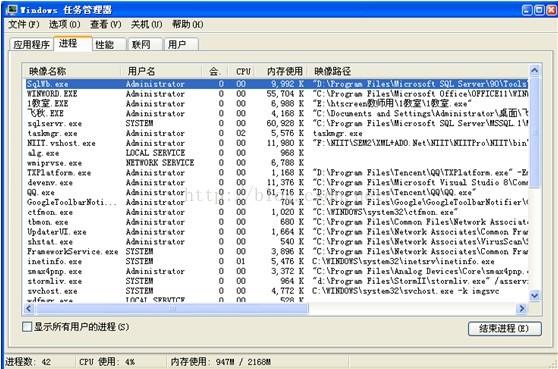Select the QQ.exe process row
Viewport: 558px width, 369px height.
[x=277, y=193]
